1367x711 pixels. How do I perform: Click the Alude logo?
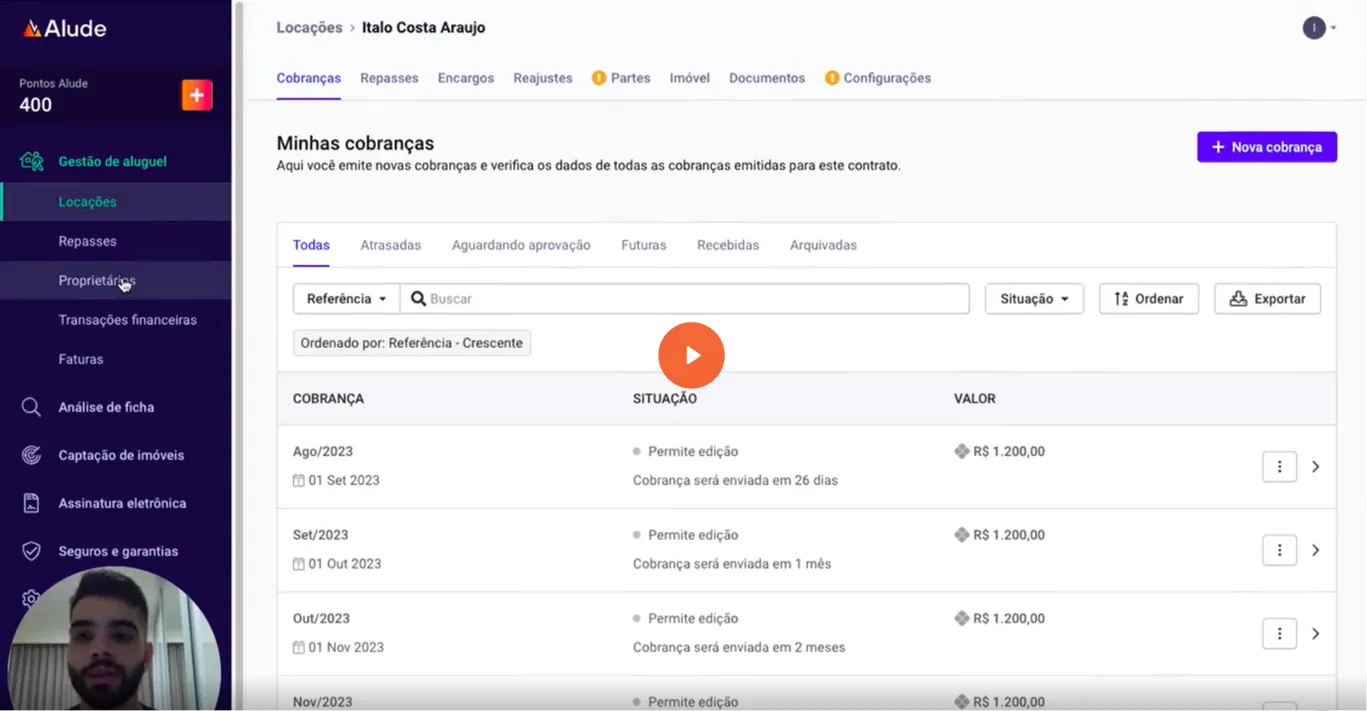click(64, 28)
